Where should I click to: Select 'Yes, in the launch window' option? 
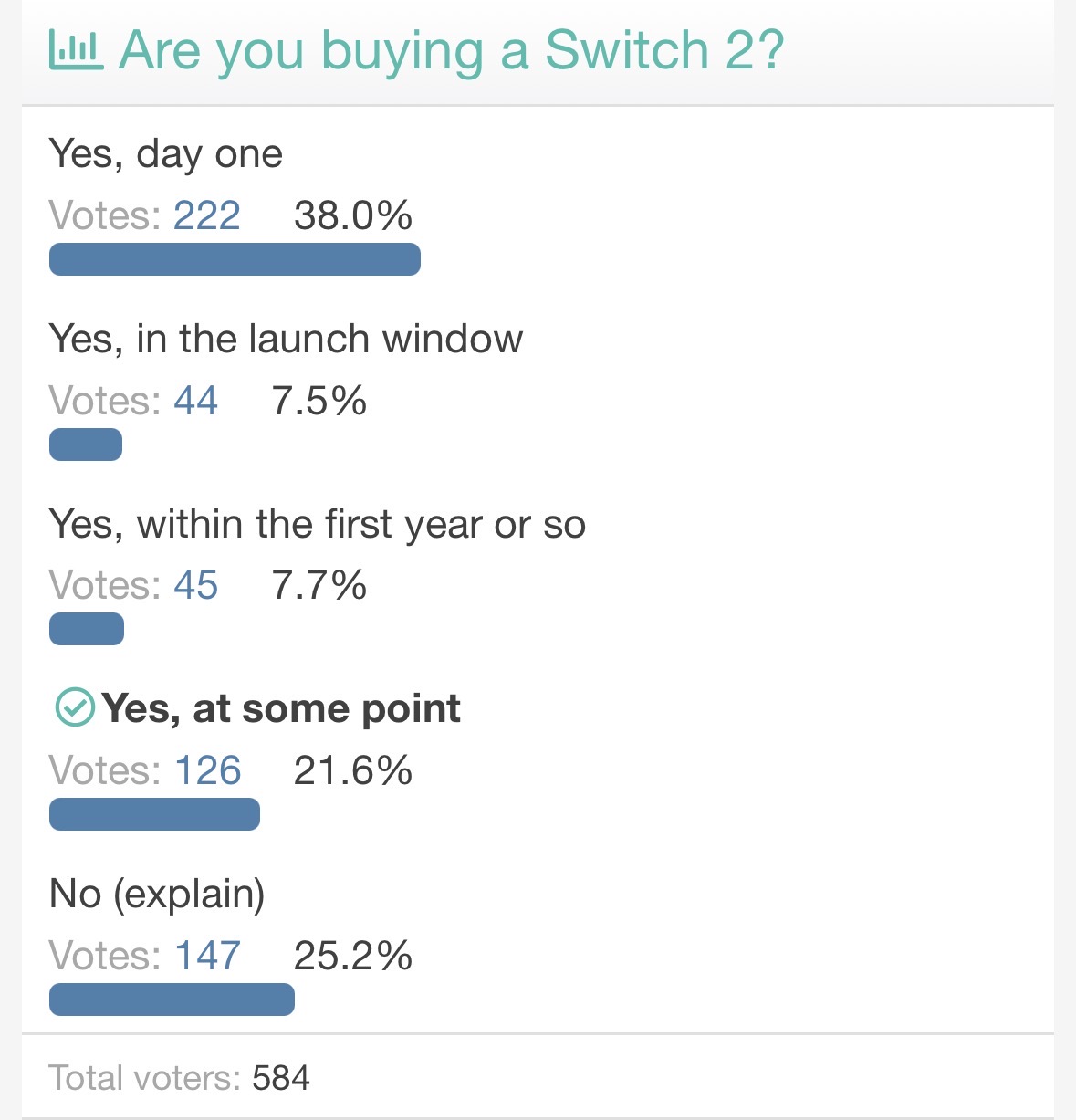(286, 339)
